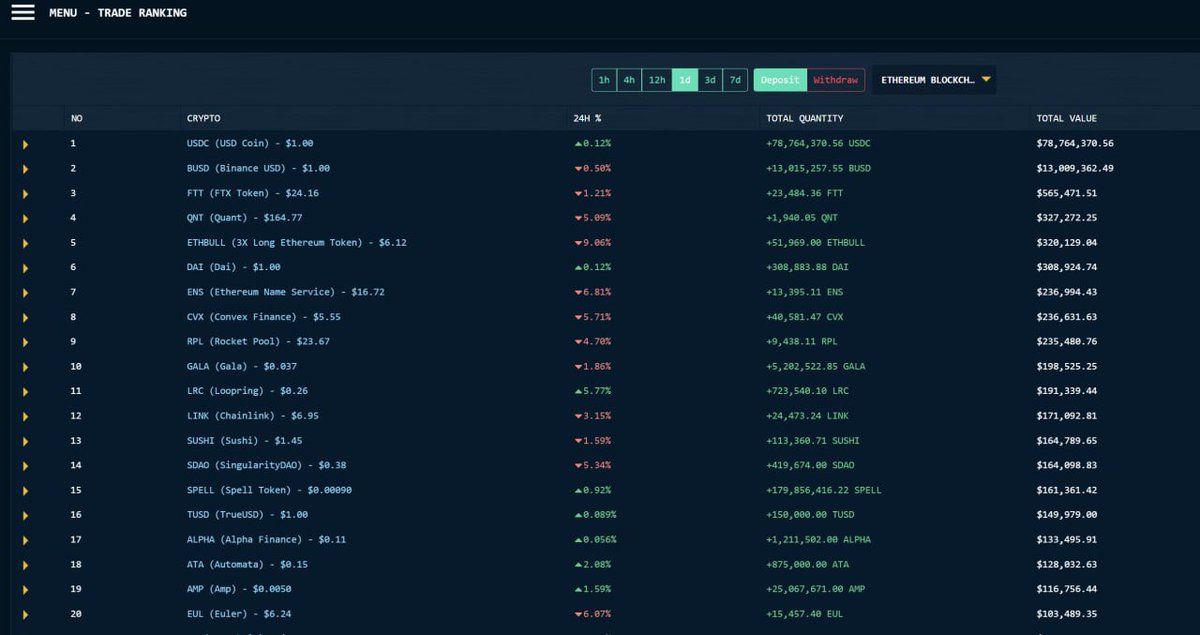This screenshot has height=635, width=1200.
Task: Expand row 14 SDAO details
Action: click(x=25, y=466)
